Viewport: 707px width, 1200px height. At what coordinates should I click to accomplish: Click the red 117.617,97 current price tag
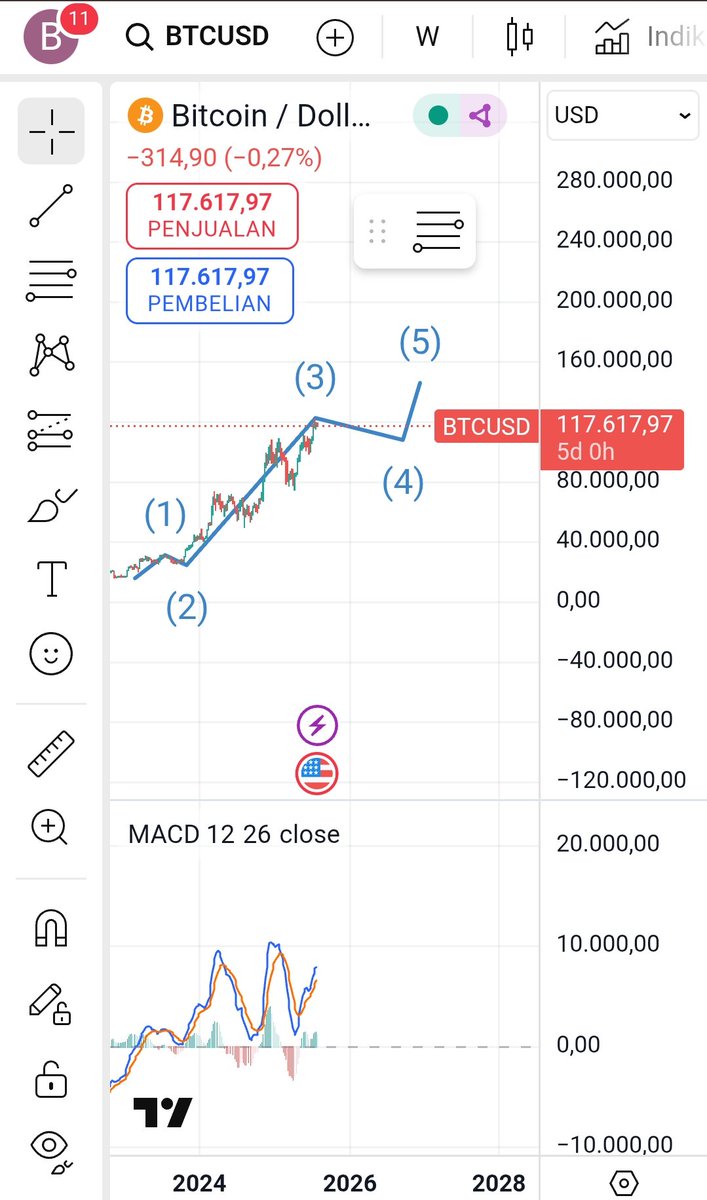(x=612, y=438)
